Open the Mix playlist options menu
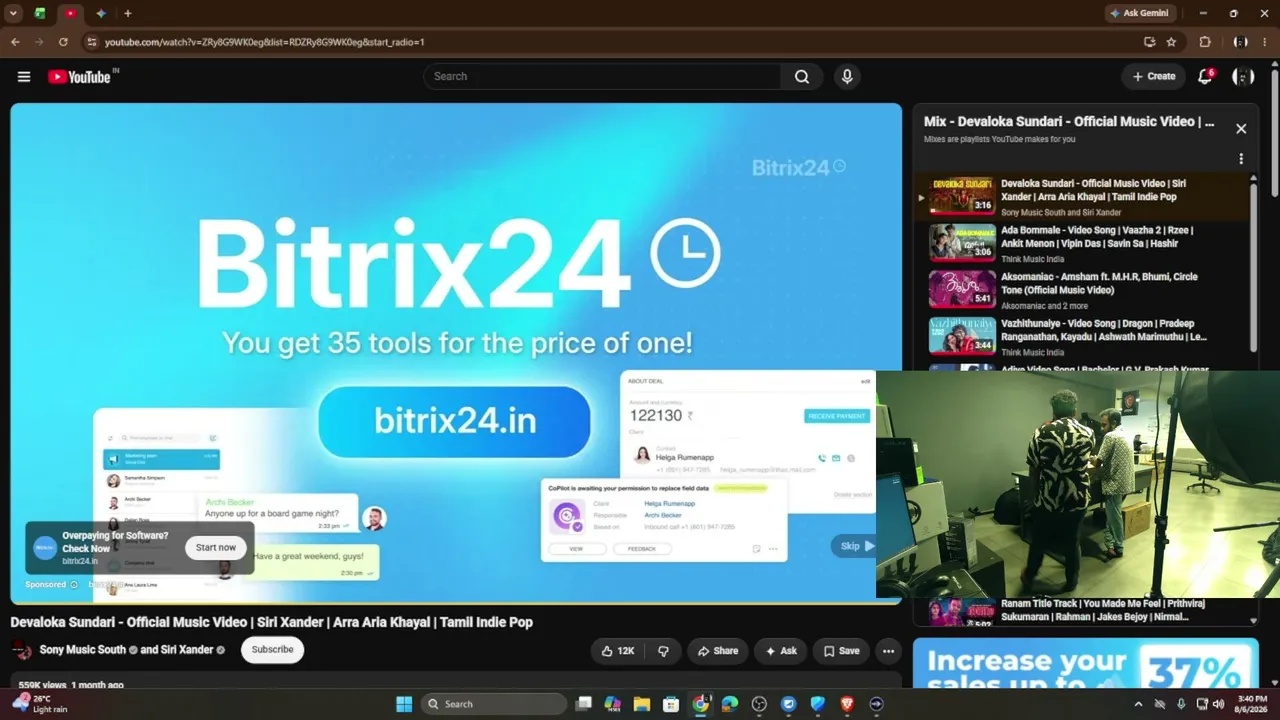Image resolution: width=1280 pixels, height=720 pixels. pos(1241,159)
